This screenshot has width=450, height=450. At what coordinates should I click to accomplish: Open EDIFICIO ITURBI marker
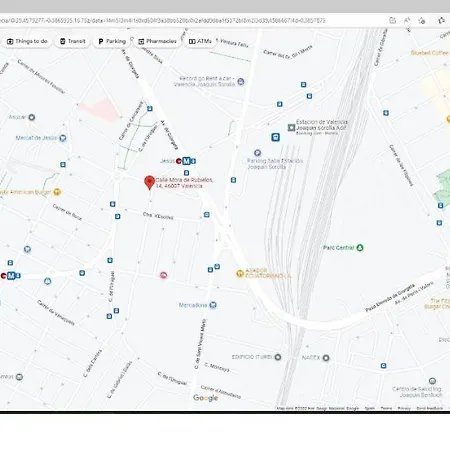[x=277, y=357]
